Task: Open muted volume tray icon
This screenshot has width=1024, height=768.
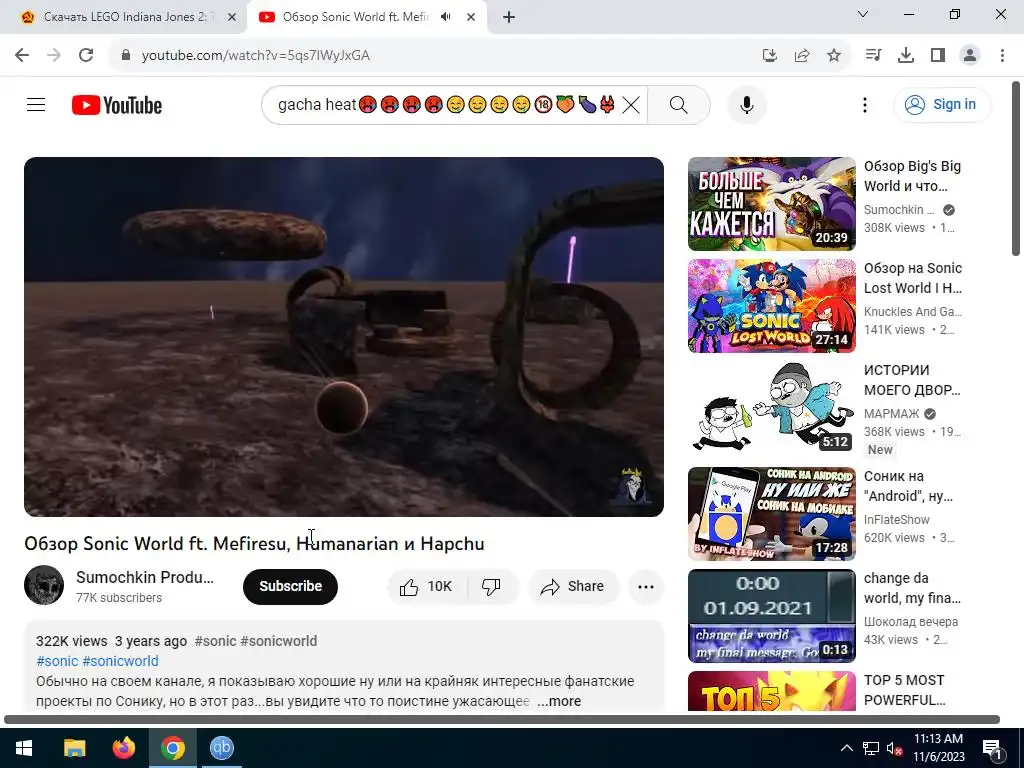Action: point(894,748)
